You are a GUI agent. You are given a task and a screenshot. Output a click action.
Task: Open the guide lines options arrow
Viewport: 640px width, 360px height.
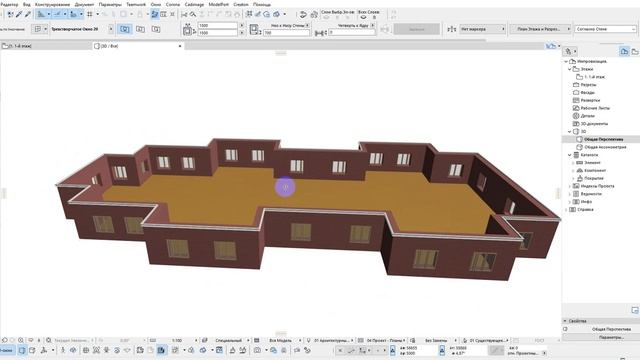tap(49, 14)
